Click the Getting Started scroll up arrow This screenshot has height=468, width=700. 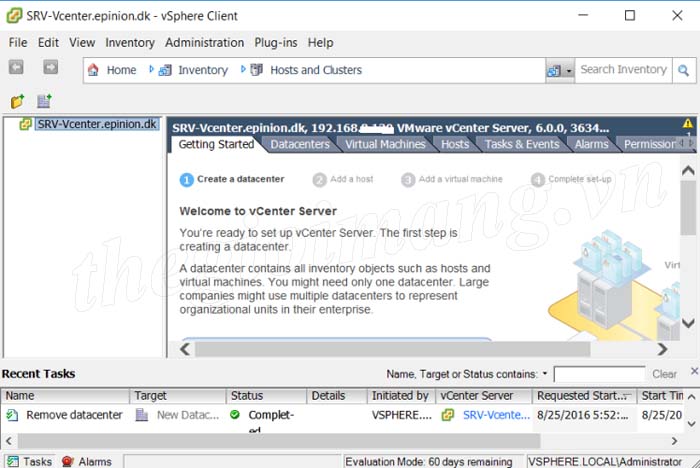pos(688,171)
